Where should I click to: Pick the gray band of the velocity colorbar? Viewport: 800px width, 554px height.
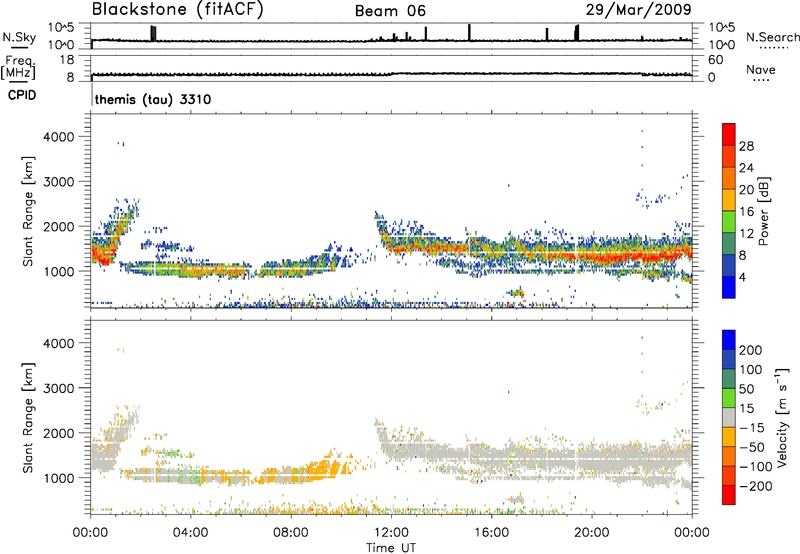tap(729, 417)
